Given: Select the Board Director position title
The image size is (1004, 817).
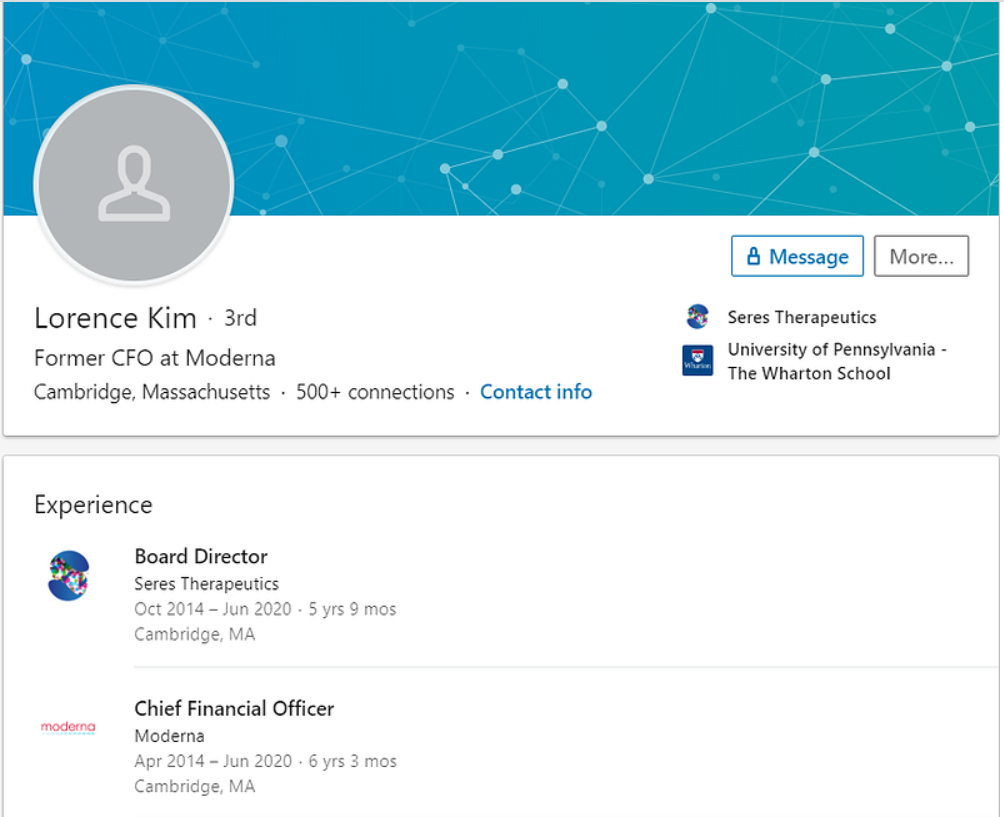Looking at the screenshot, I should coord(201,556).
